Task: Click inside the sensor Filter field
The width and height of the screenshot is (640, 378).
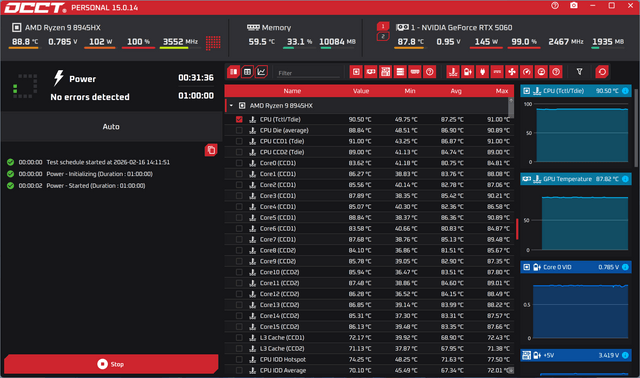Action: pos(308,73)
